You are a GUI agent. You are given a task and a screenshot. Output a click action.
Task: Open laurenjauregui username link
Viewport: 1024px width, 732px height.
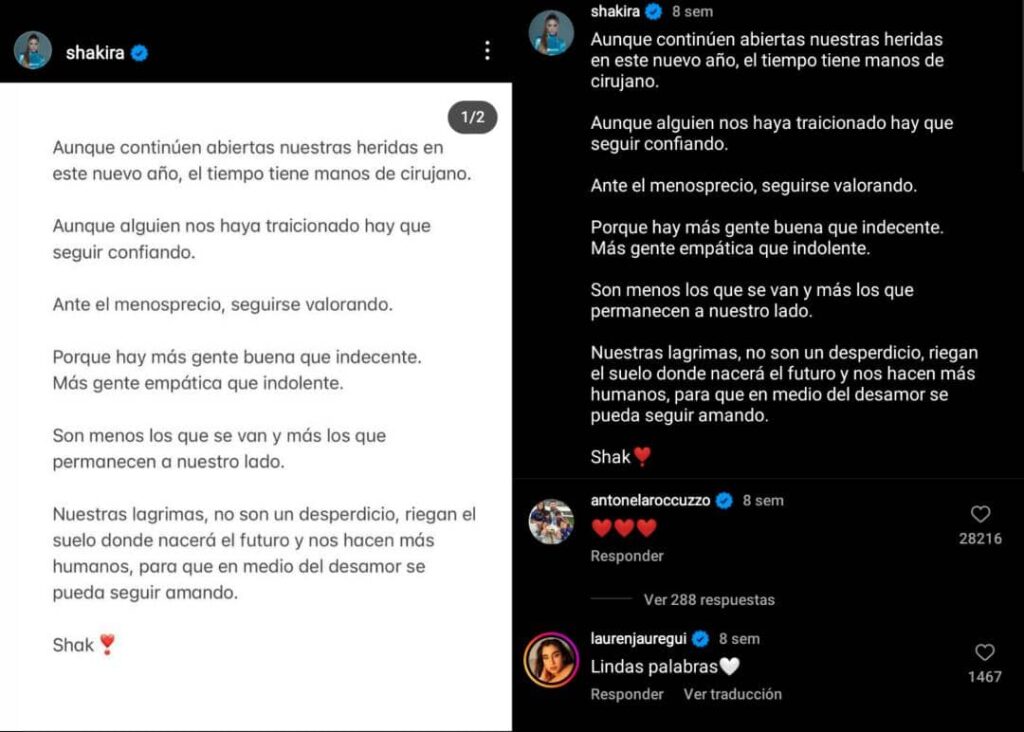point(639,639)
